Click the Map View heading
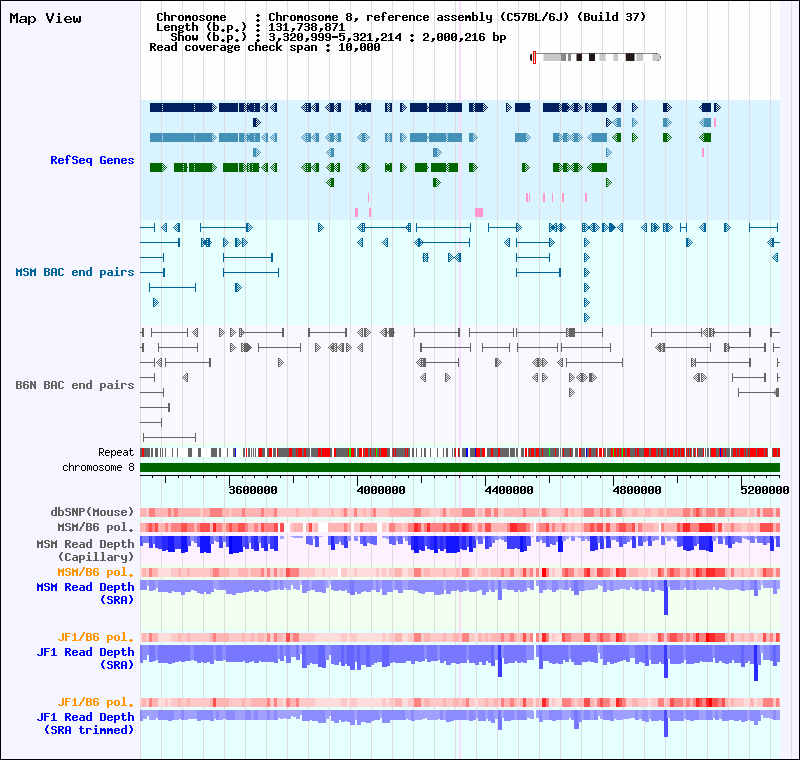 pos(45,19)
